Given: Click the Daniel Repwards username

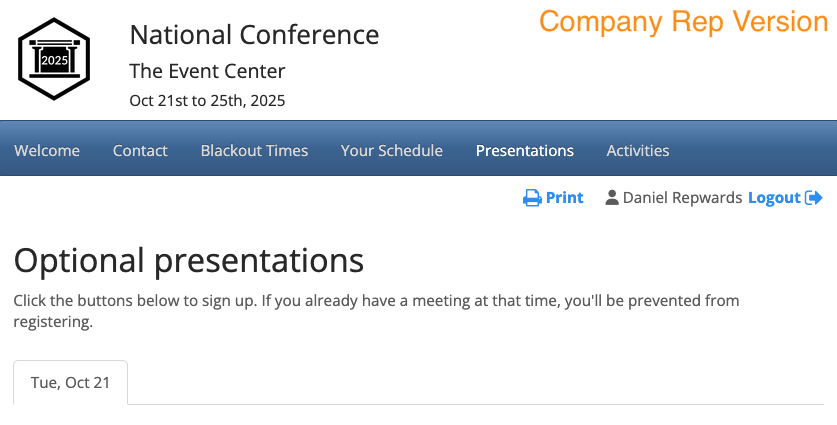Looking at the screenshot, I should [682, 198].
